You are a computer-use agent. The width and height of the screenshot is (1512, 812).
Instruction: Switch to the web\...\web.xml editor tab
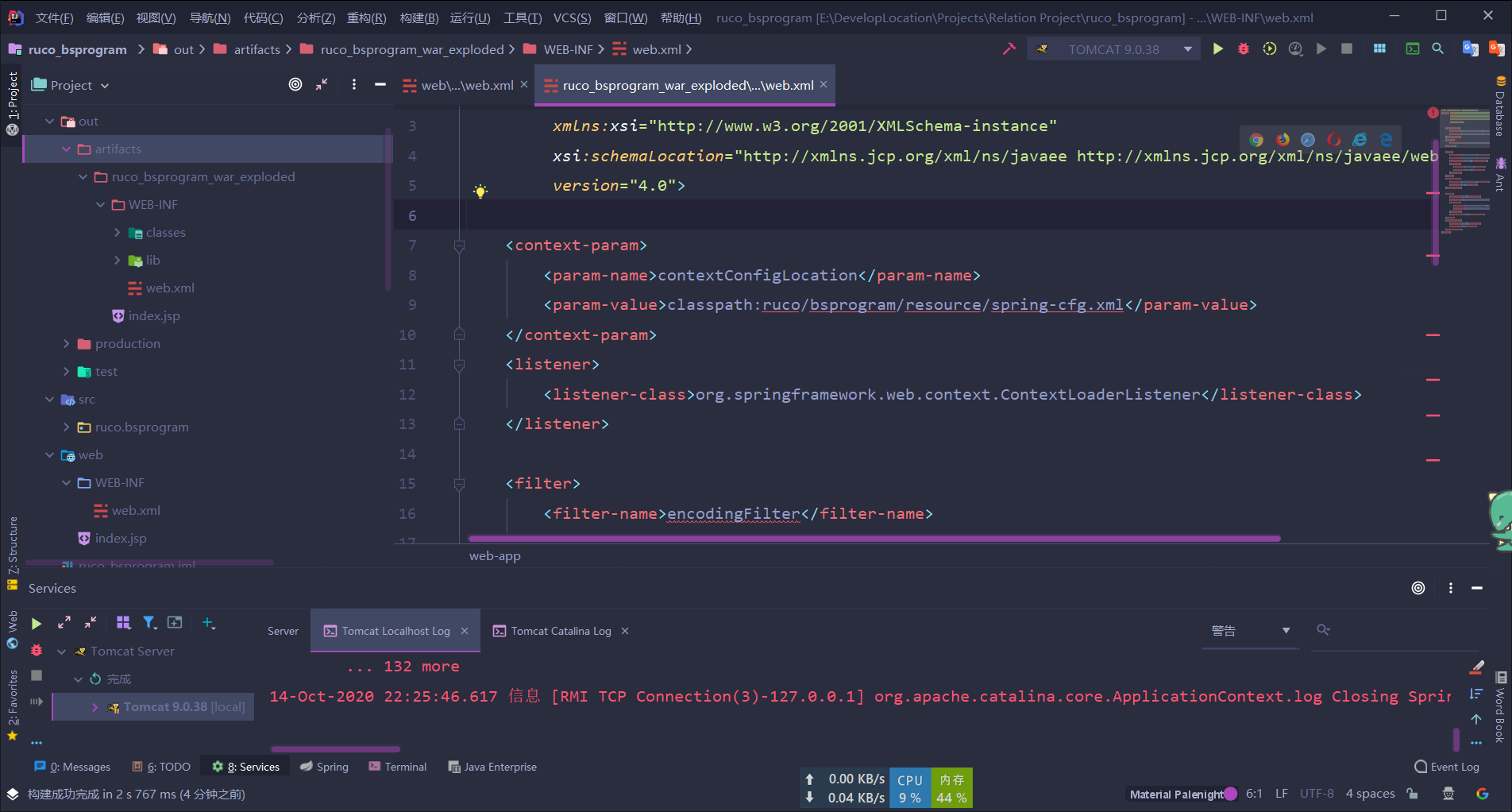pos(467,85)
